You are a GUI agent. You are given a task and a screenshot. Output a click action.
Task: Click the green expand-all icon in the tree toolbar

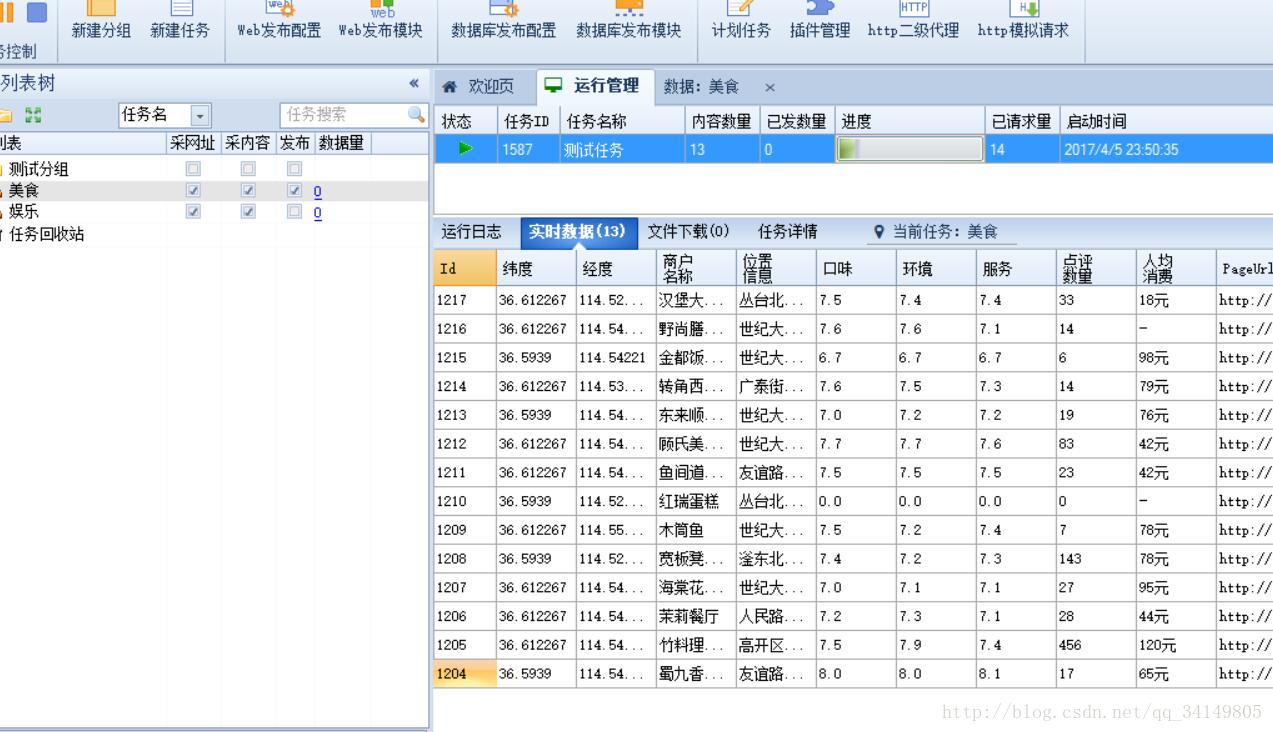(x=33, y=115)
